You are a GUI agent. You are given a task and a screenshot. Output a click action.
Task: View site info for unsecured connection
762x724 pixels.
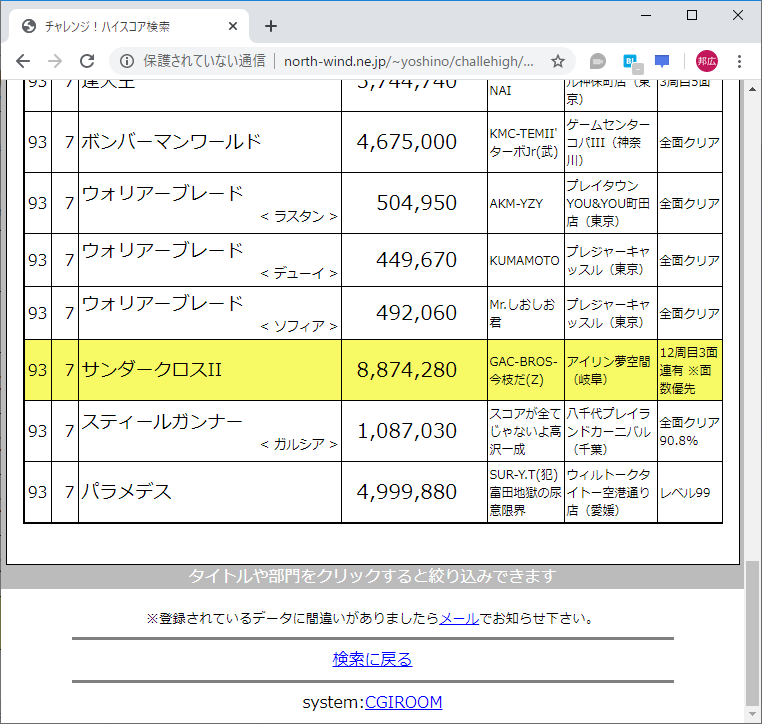tap(127, 61)
